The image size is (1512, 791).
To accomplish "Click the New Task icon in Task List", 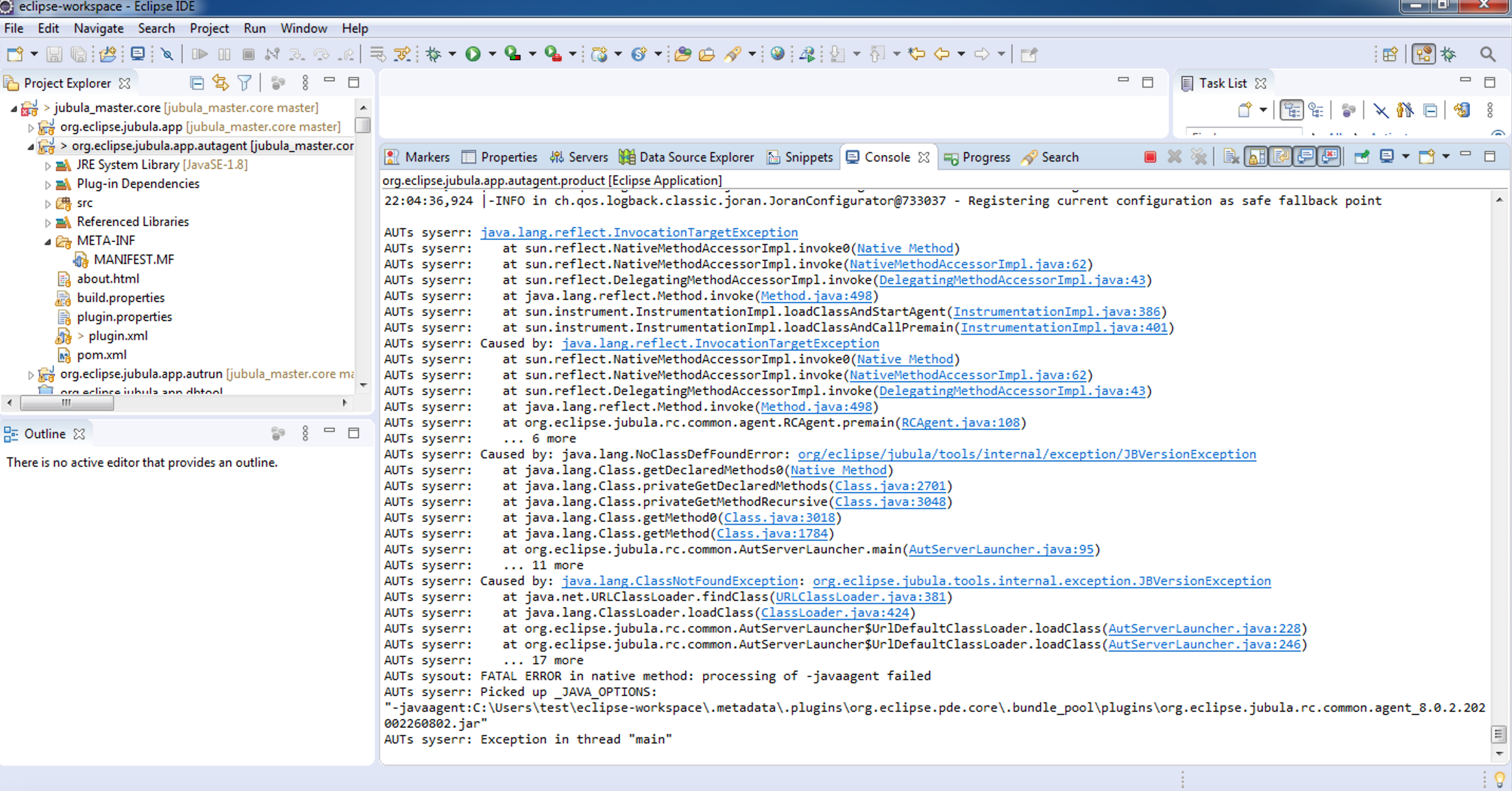I will pos(1245,110).
